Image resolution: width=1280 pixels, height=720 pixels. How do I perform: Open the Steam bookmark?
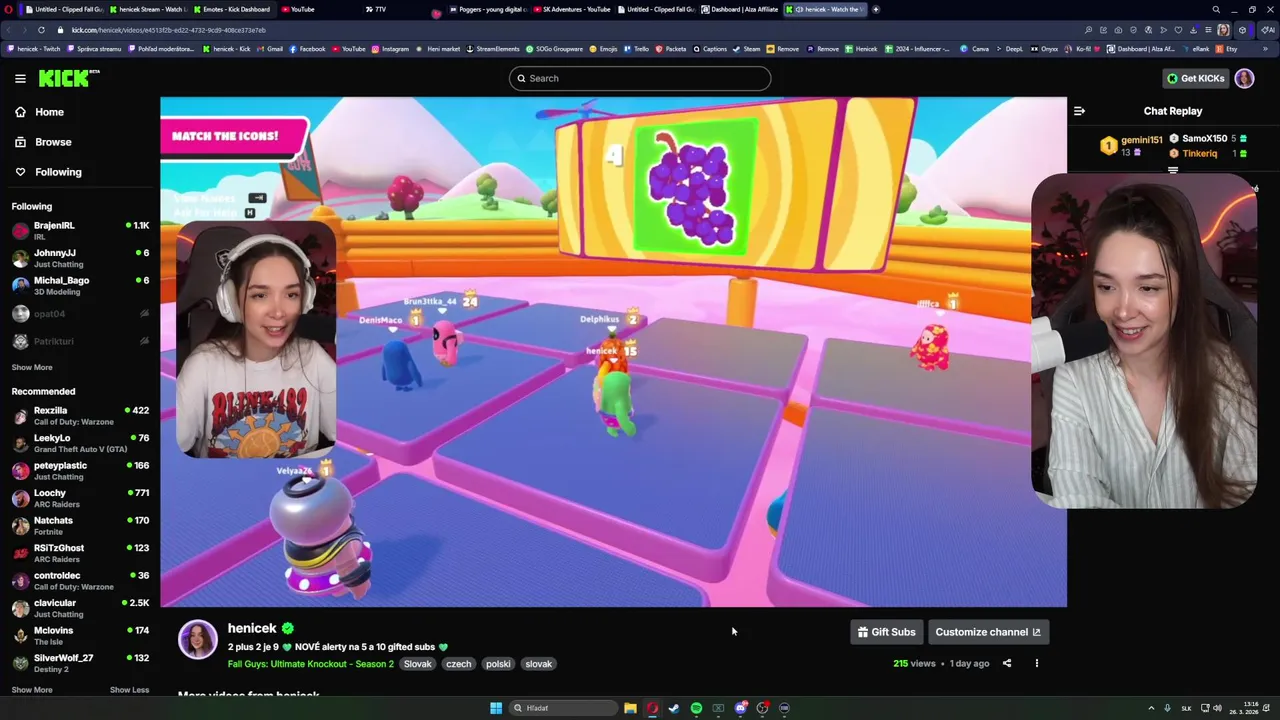pos(747,49)
